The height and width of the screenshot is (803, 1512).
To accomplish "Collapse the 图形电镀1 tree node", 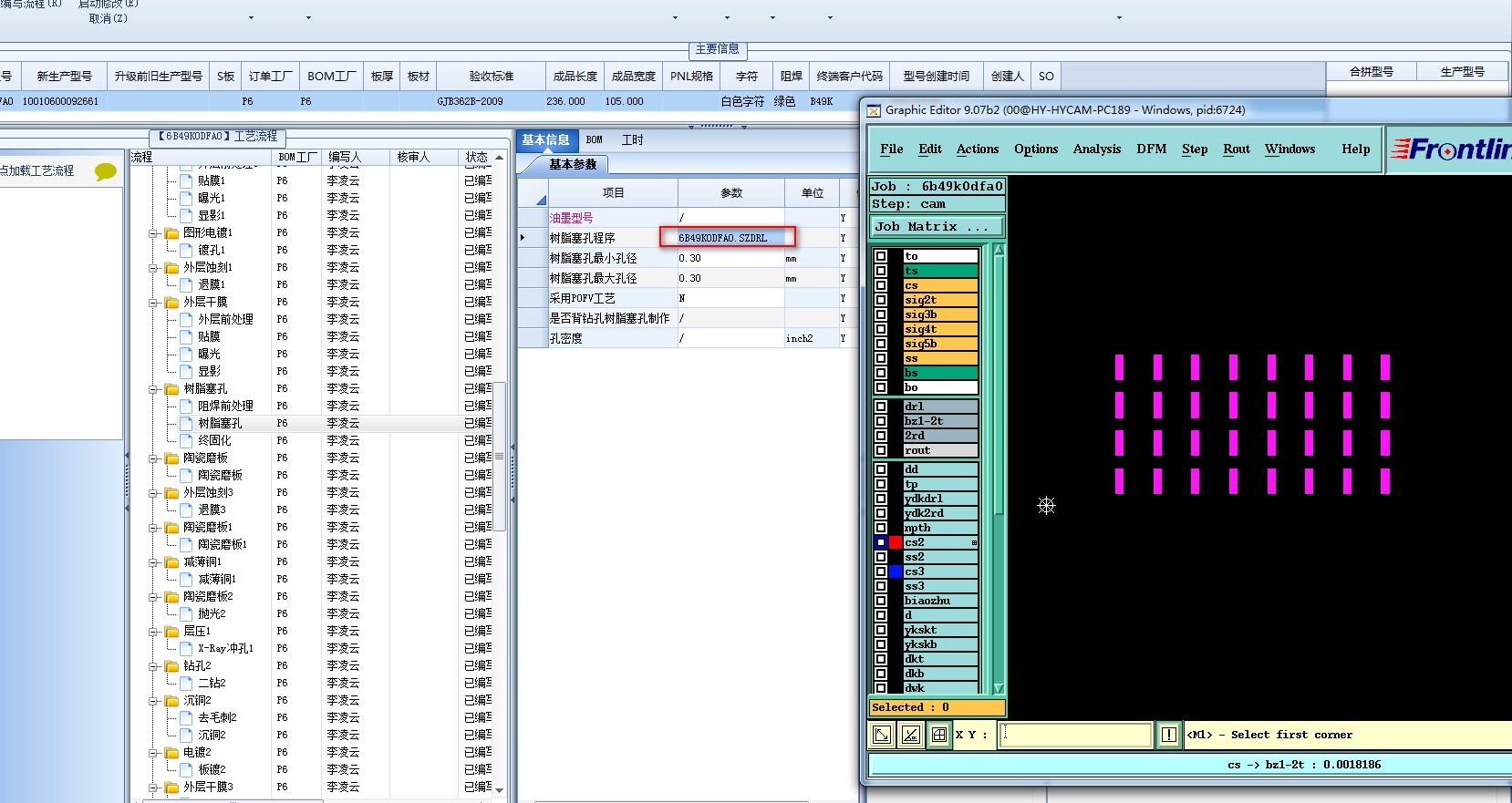I will (x=154, y=233).
